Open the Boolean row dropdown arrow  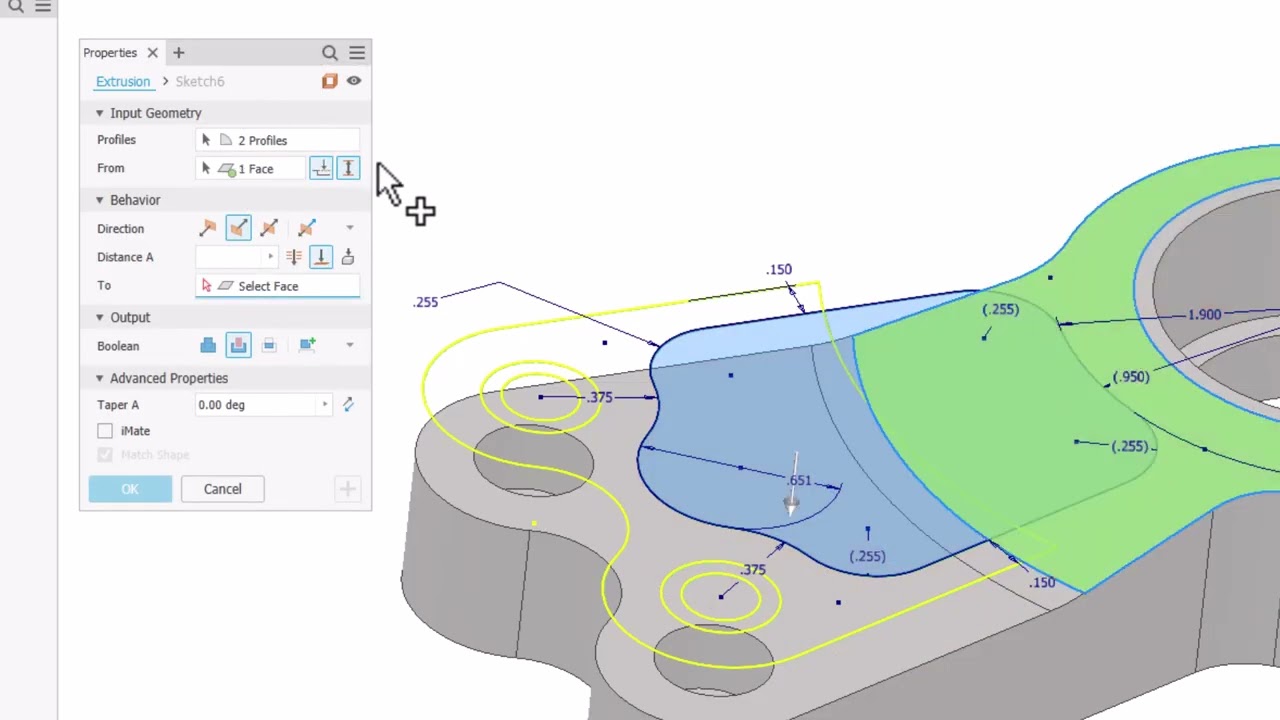point(349,346)
